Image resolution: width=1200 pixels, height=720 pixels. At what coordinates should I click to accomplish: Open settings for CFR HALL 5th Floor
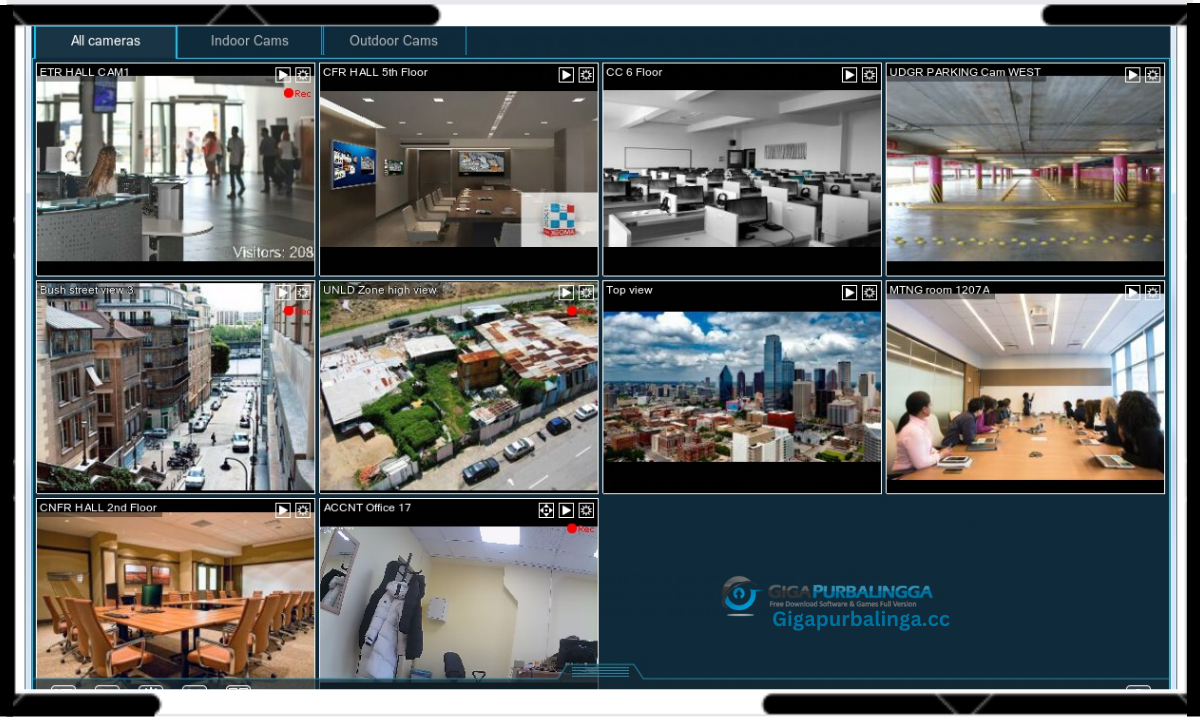(x=586, y=75)
